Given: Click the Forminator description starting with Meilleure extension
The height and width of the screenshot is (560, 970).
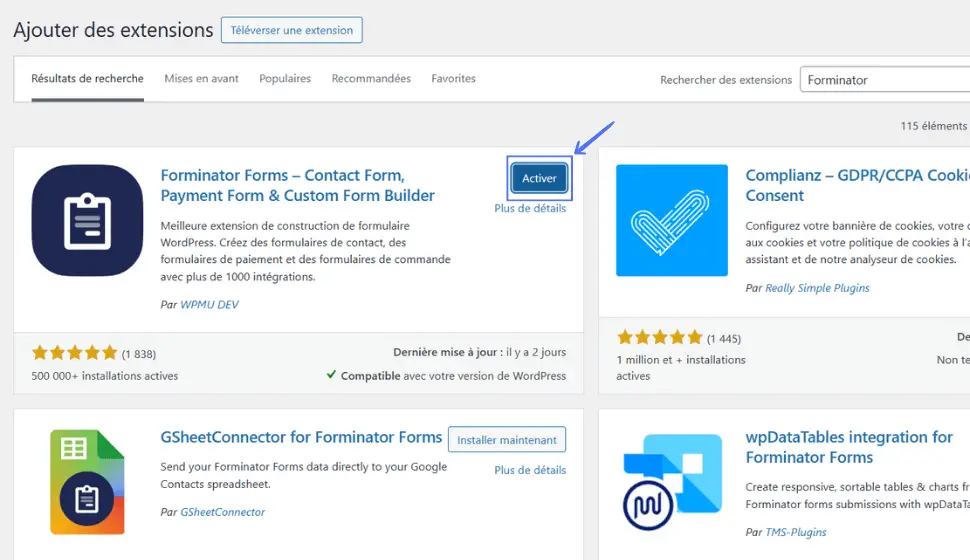Looking at the screenshot, I should click(x=306, y=251).
